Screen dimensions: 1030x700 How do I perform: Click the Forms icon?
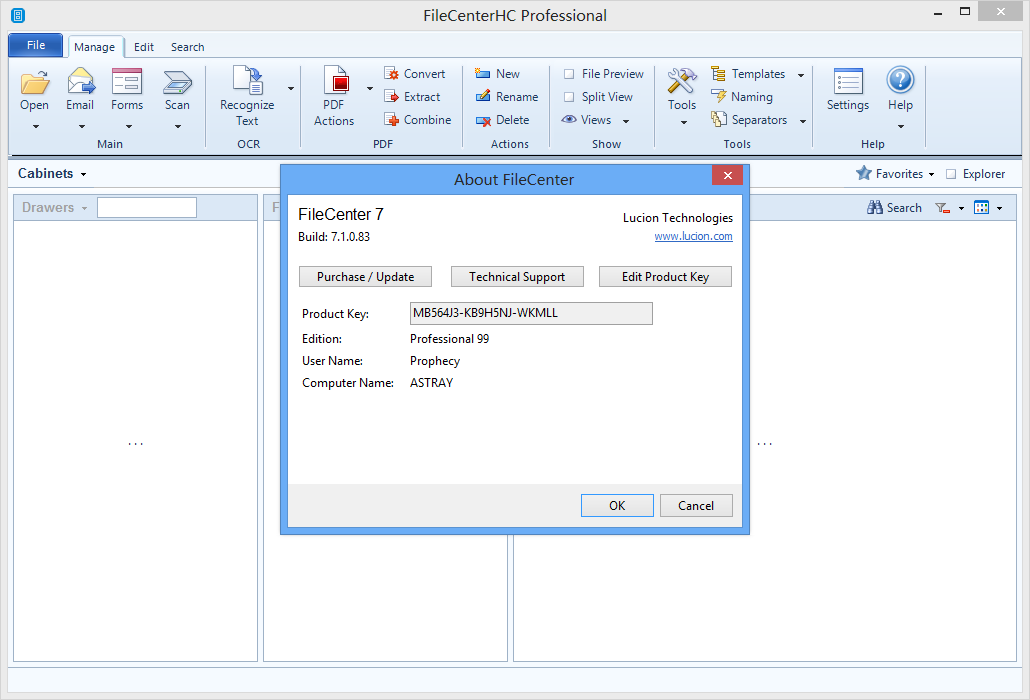tap(127, 82)
